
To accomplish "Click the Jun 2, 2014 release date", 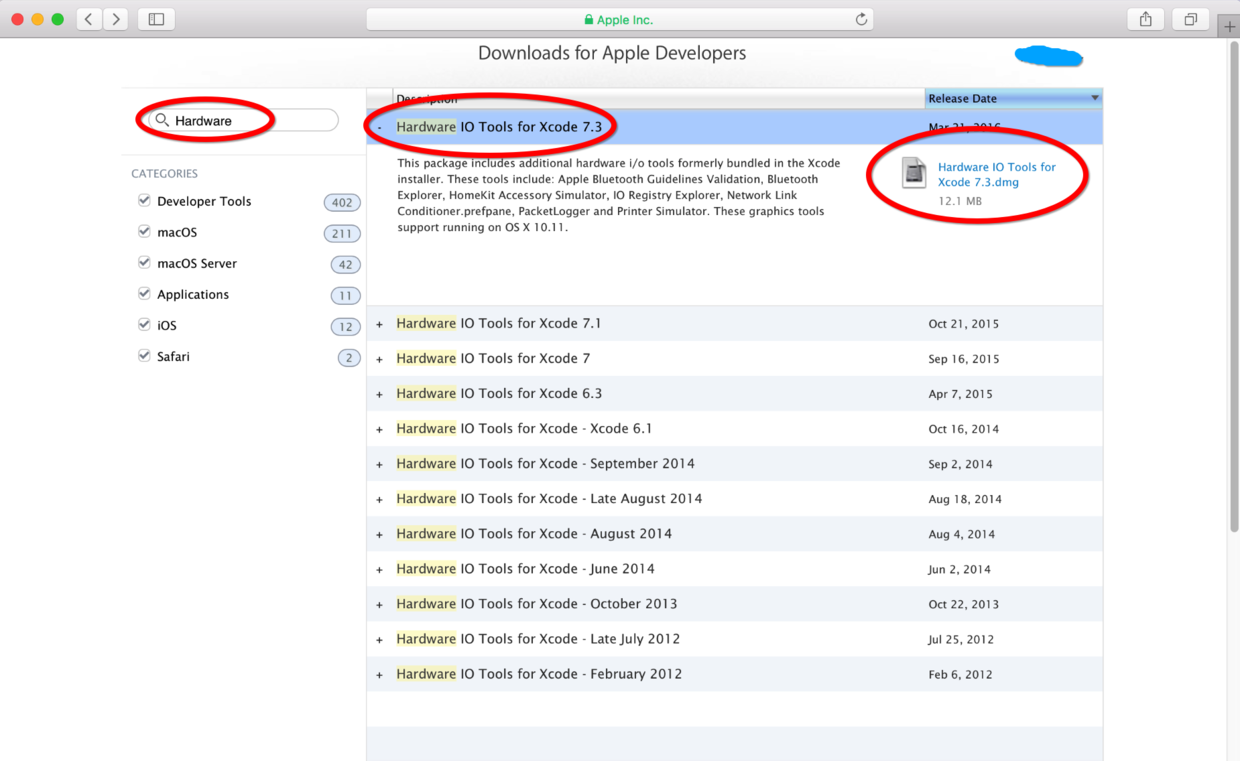I will click(959, 569).
